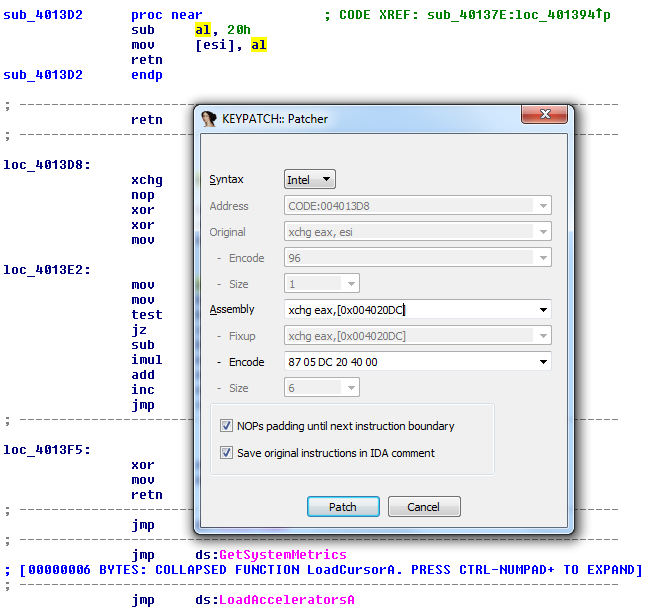Open the Syntax dropdown set to Intel
Viewport: 659px width, 610px height.
coord(310,180)
